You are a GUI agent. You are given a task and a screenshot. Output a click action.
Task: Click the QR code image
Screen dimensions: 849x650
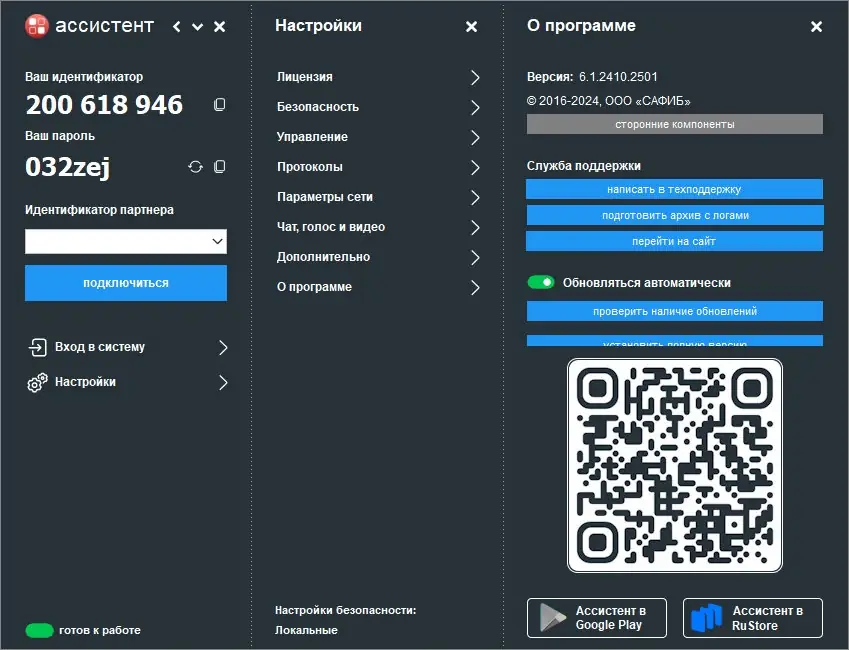click(x=673, y=464)
